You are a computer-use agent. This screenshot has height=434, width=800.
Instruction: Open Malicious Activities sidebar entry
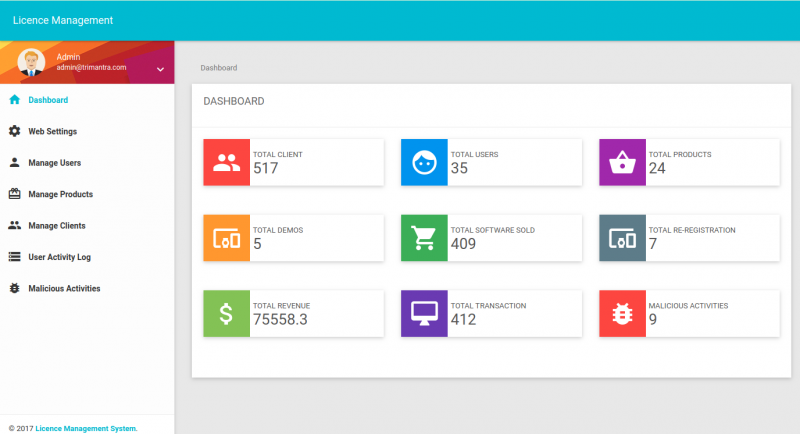click(x=64, y=288)
